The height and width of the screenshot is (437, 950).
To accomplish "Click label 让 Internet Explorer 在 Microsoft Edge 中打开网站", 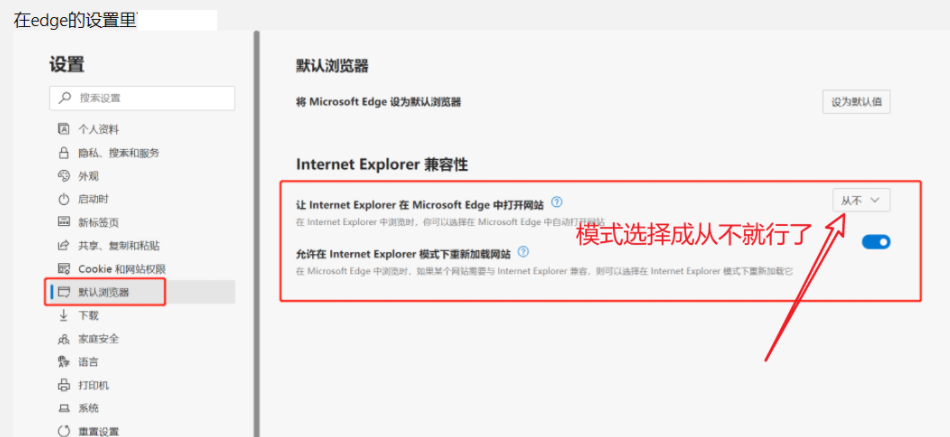I will point(420,203).
